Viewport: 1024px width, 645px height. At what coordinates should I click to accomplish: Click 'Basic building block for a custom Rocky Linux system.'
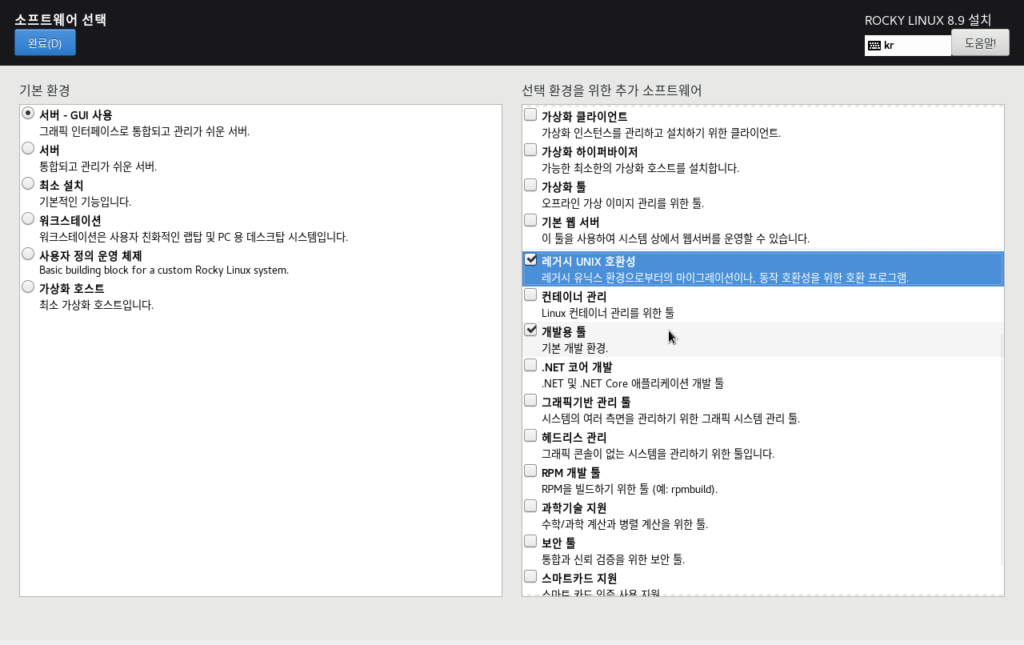(164, 270)
